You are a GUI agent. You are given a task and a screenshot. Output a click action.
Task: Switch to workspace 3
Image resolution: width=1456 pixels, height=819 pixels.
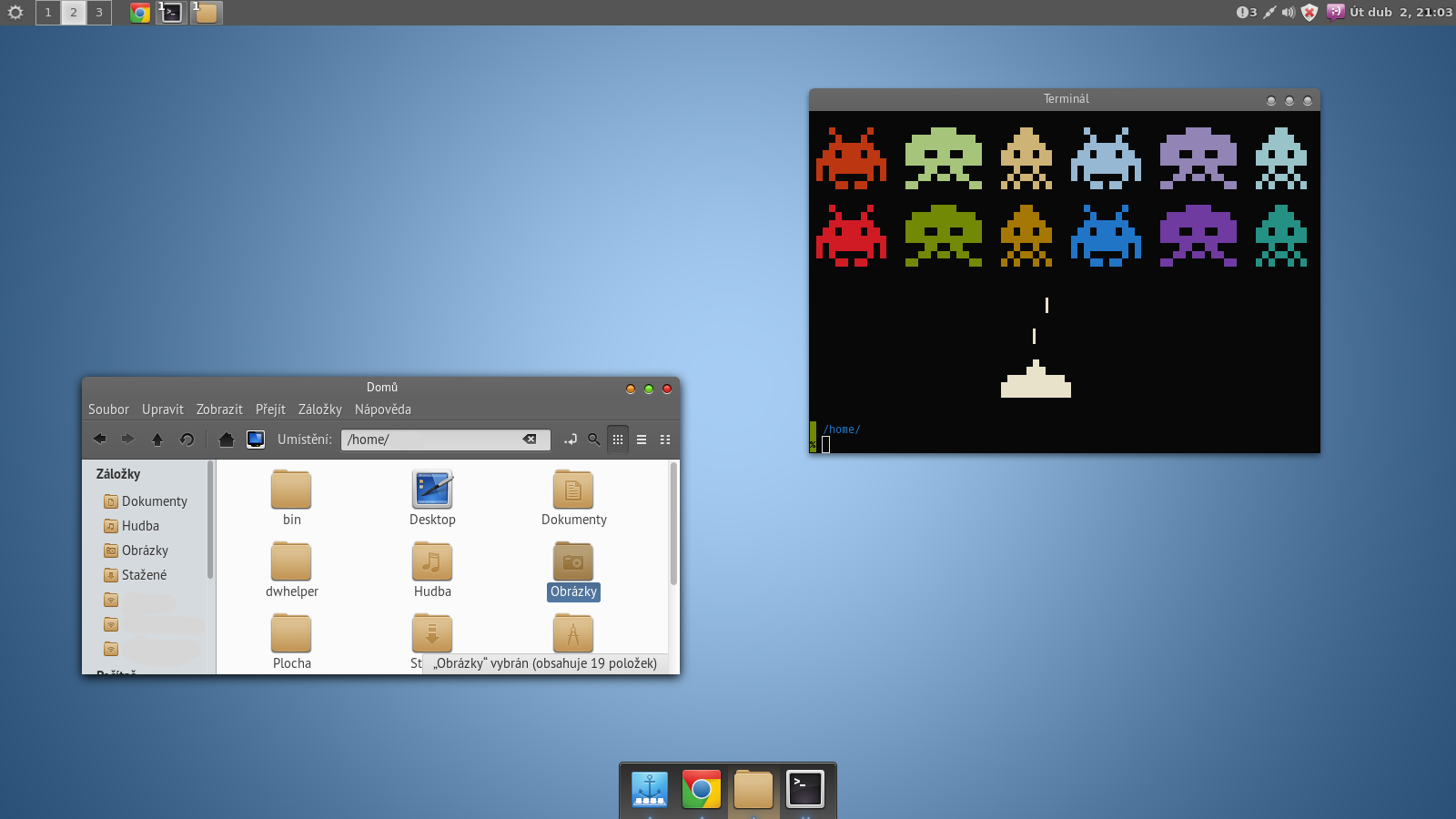click(99, 13)
